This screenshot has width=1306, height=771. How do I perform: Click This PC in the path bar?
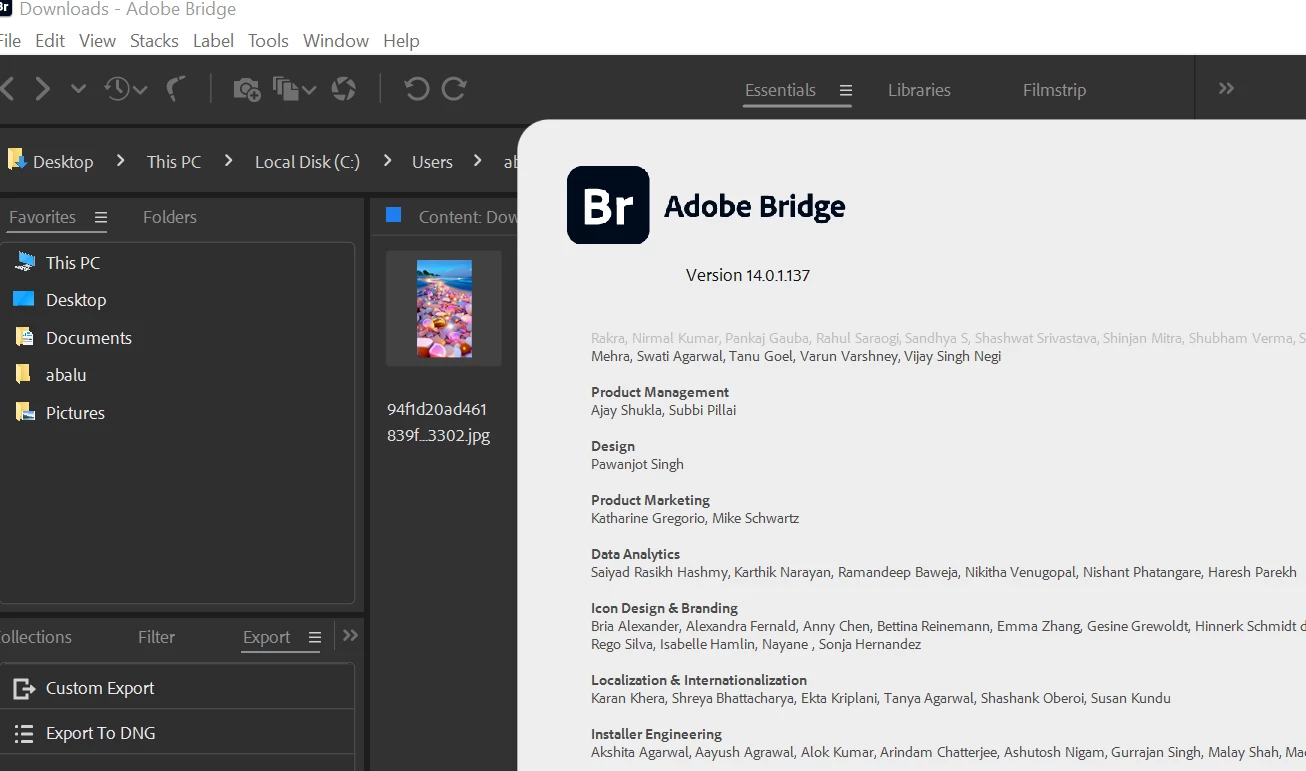pyautogui.click(x=174, y=161)
